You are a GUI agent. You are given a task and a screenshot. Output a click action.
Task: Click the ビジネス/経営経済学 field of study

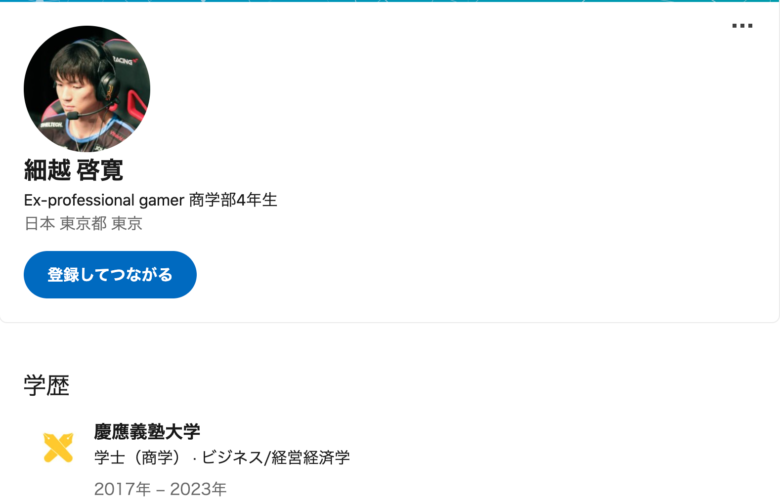point(276,457)
